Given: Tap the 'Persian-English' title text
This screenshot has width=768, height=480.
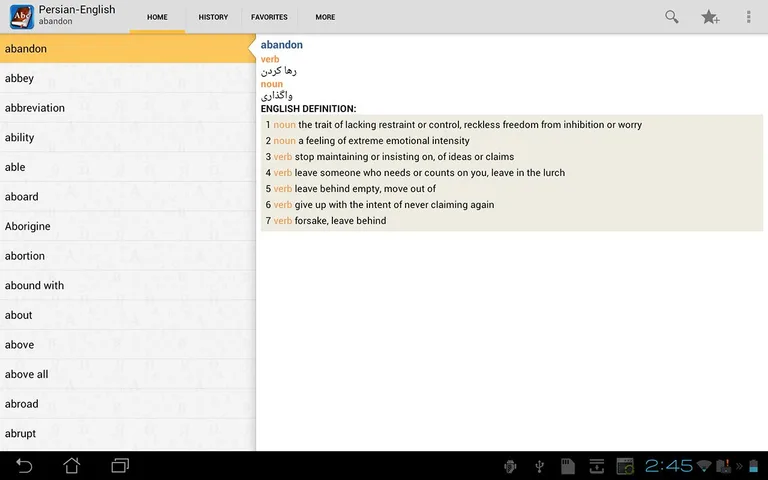Looking at the screenshot, I should 77,9.
